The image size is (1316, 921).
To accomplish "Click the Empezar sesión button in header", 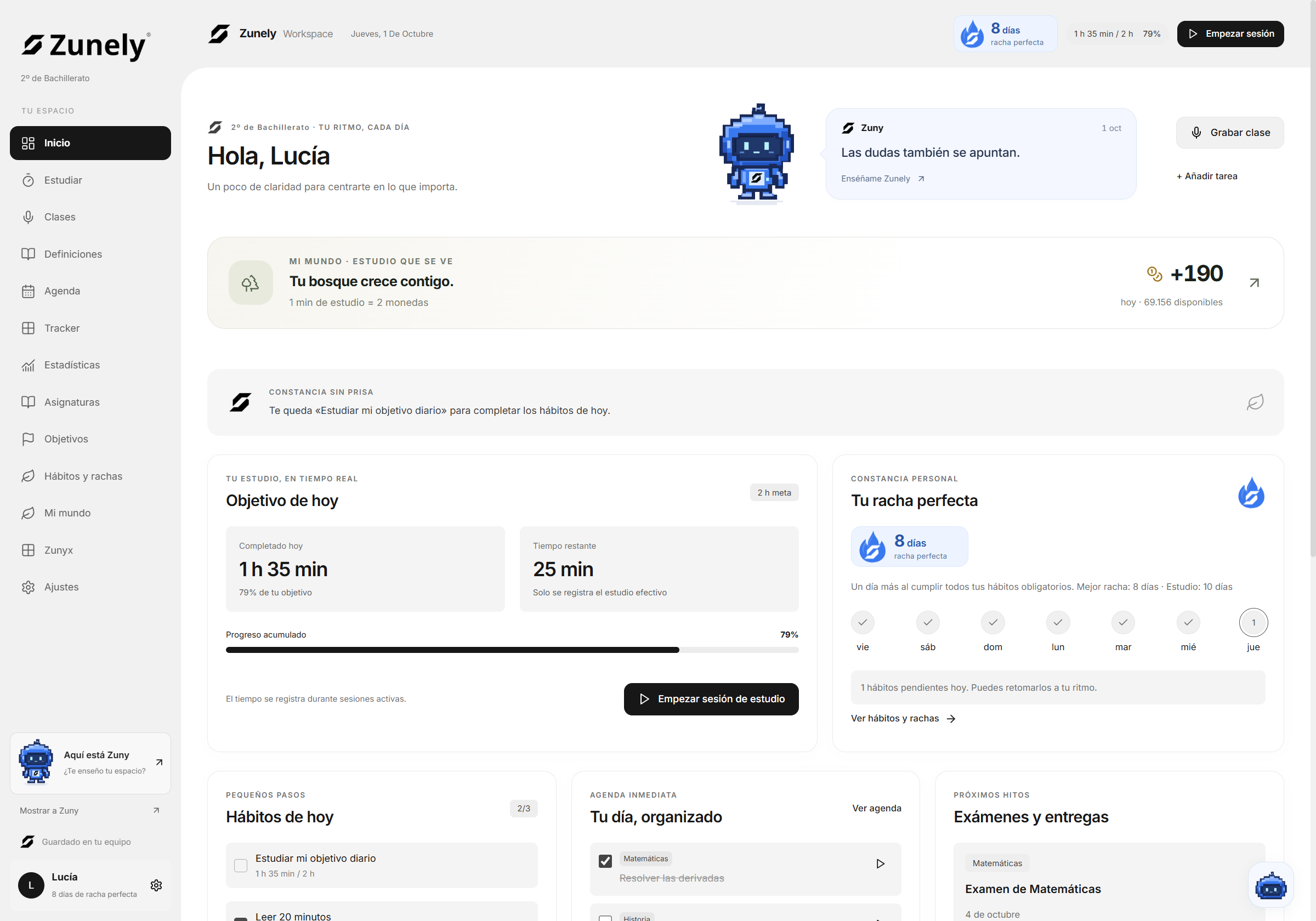I will pyautogui.click(x=1230, y=34).
